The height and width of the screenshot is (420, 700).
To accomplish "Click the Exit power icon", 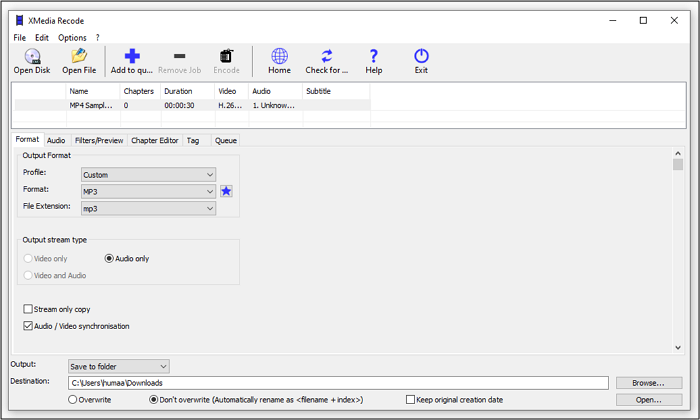I will click(x=421, y=56).
